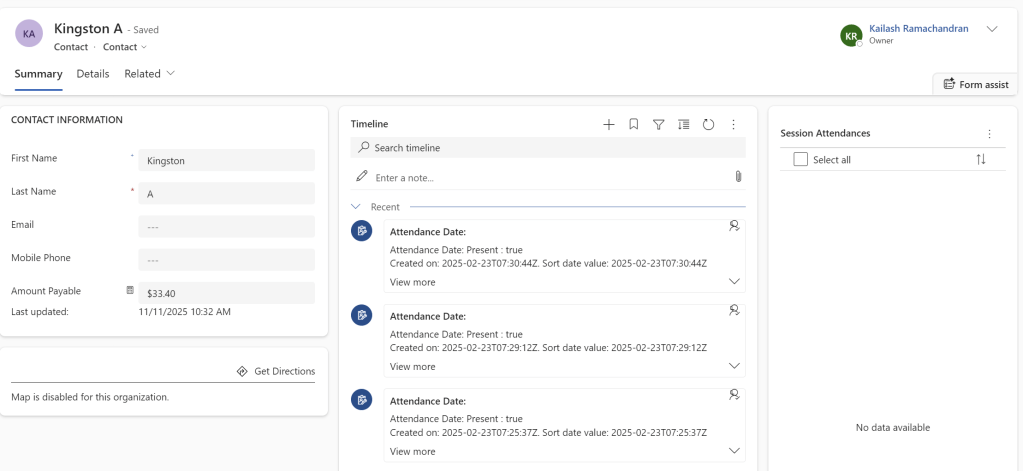Expand first attendance record with chevron
The height and width of the screenshot is (471, 1023).
pos(735,282)
